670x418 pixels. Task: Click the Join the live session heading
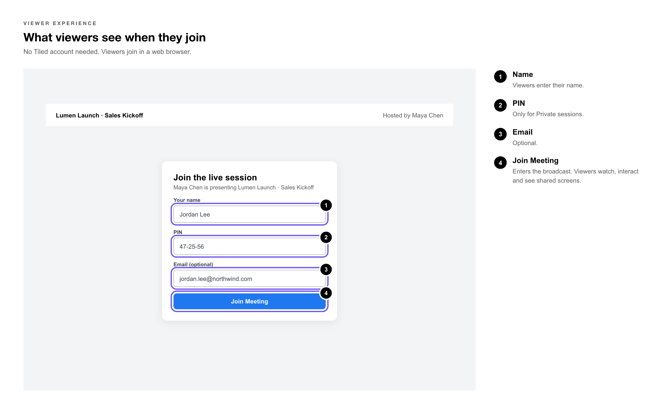215,177
